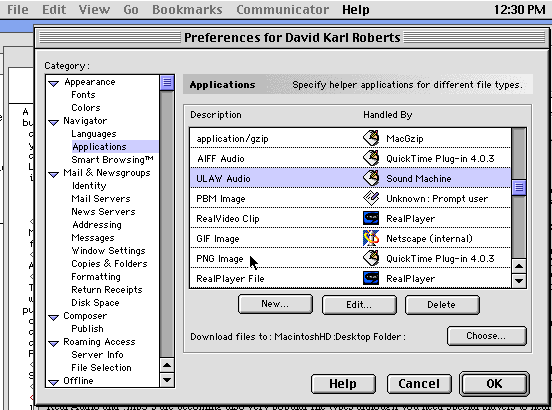Viewport: 552px width, 410px height.
Task: Select the Identity category
Action: (x=89, y=186)
